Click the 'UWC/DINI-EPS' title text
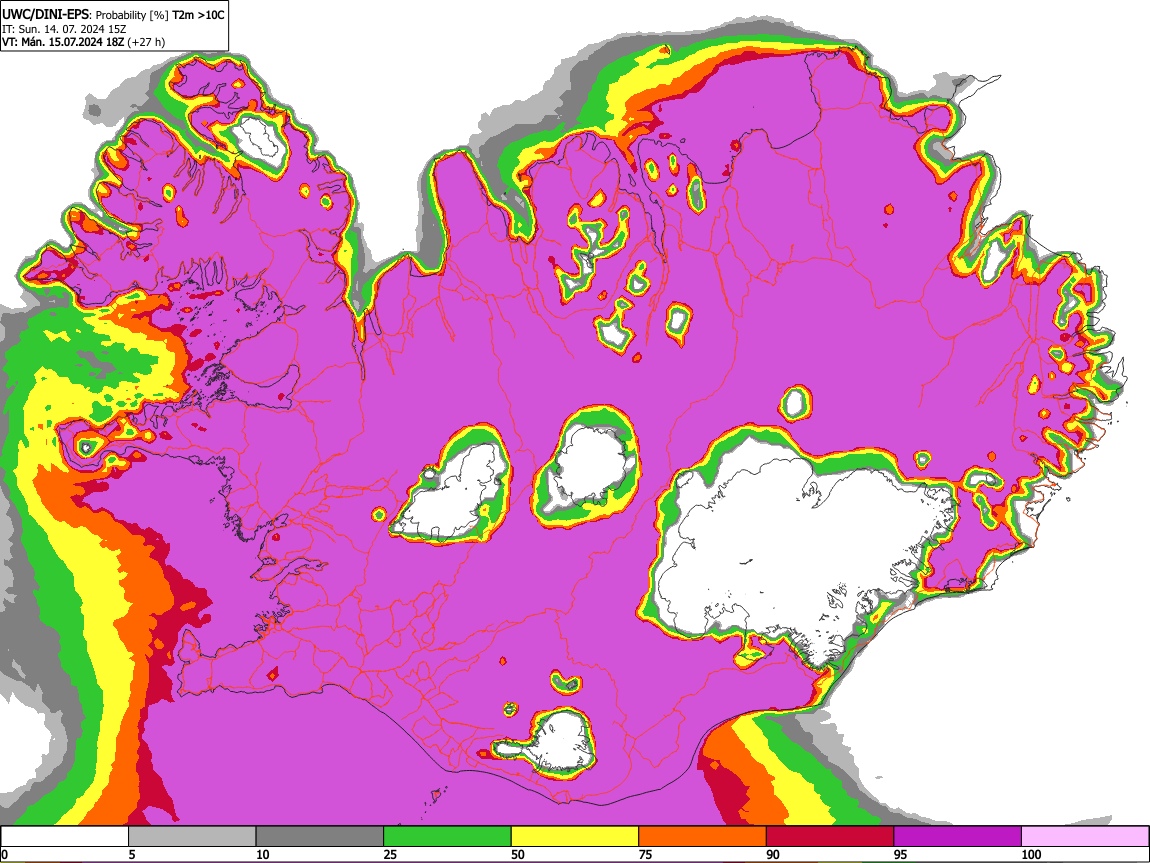1150x863 pixels. (x=46, y=15)
